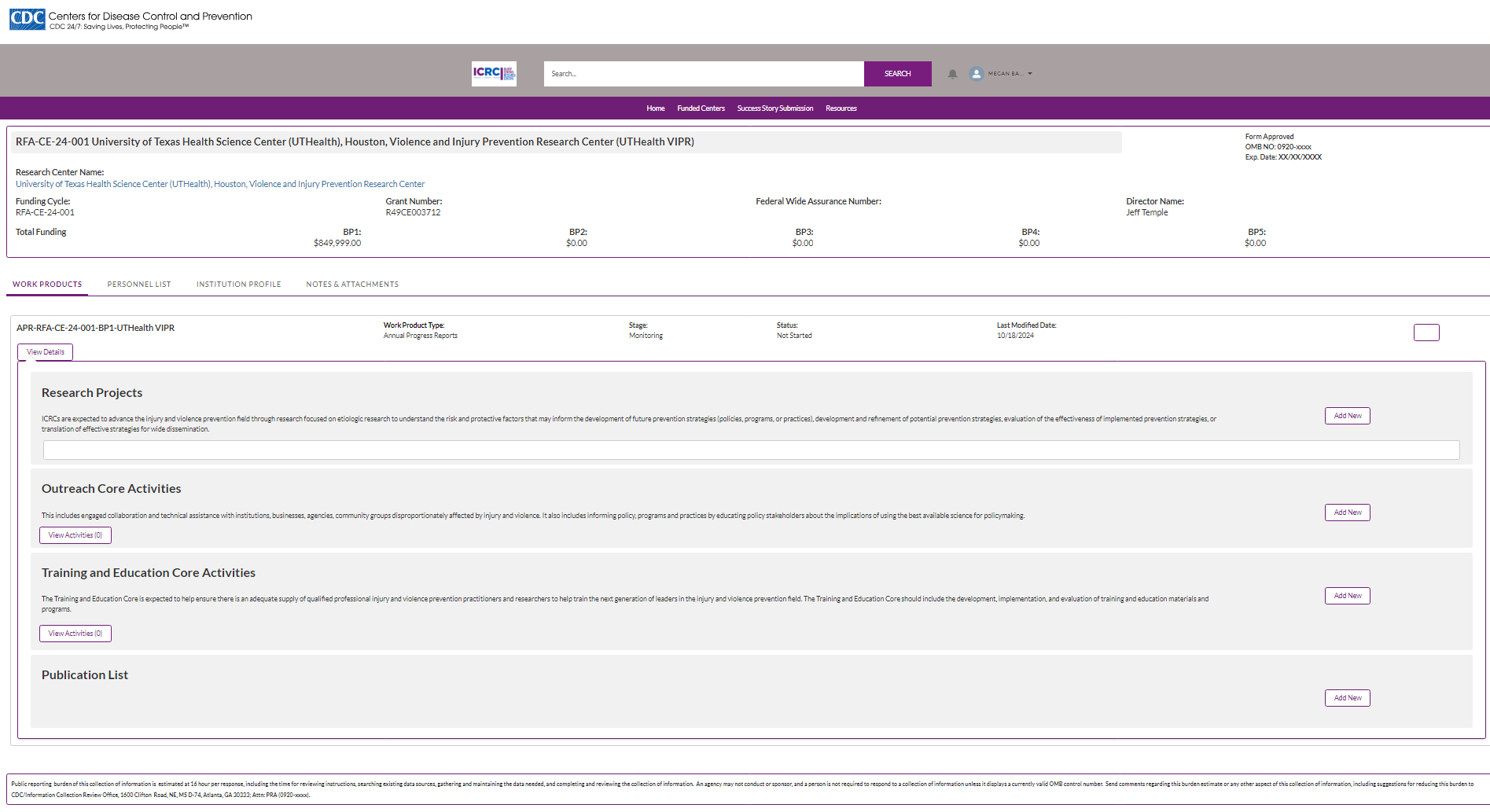The height and width of the screenshot is (812, 1490).
Task: Click the Publication List heading
Action: (x=85, y=675)
